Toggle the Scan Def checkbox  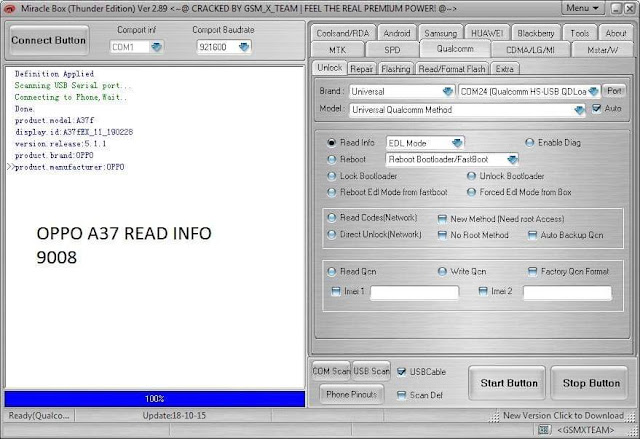401,395
